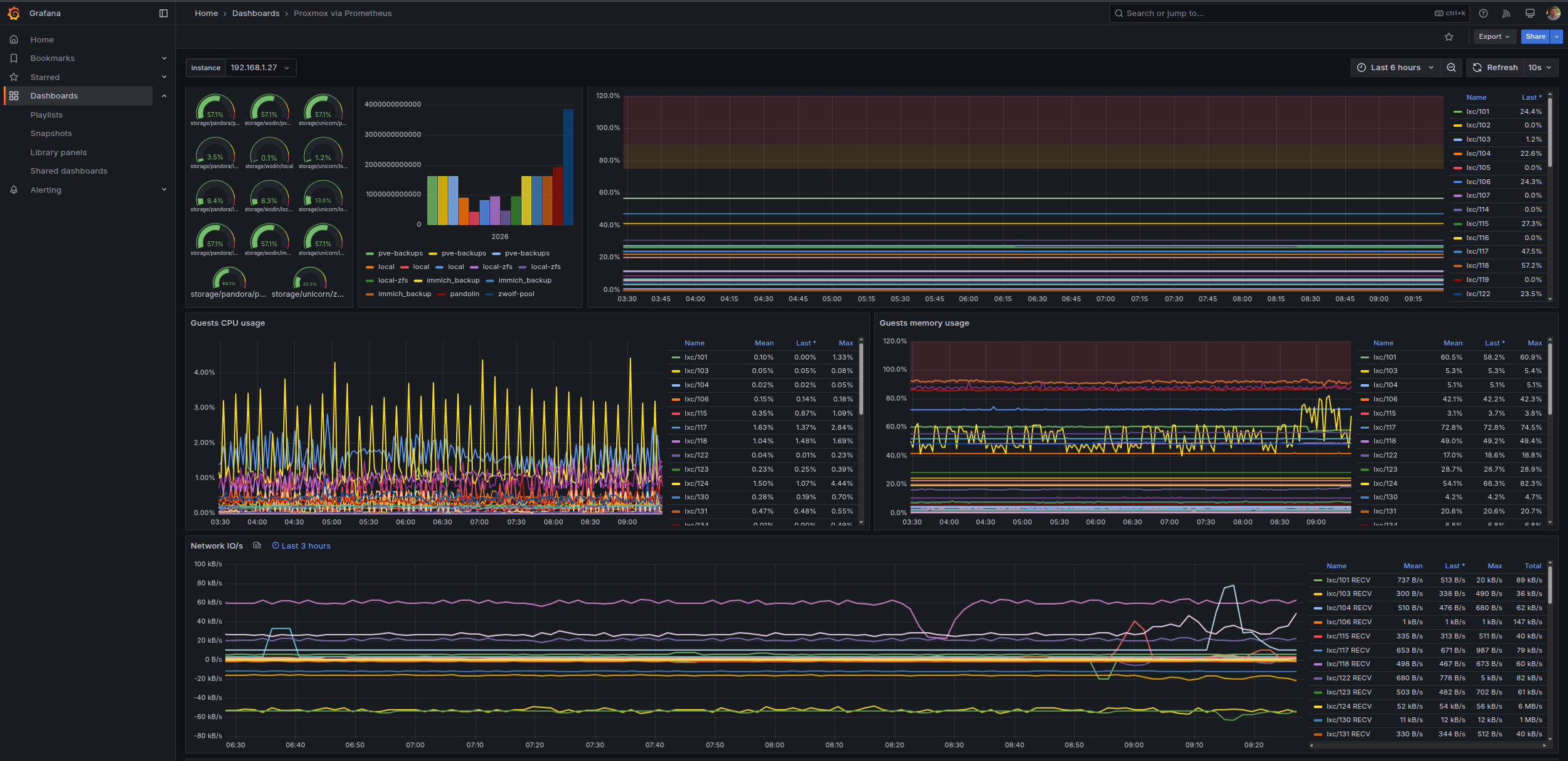This screenshot has height=761, width=1568.
Task: Collapse the Dashboards sidebar section
Action: pyautogui.click(x=164, y=95)
